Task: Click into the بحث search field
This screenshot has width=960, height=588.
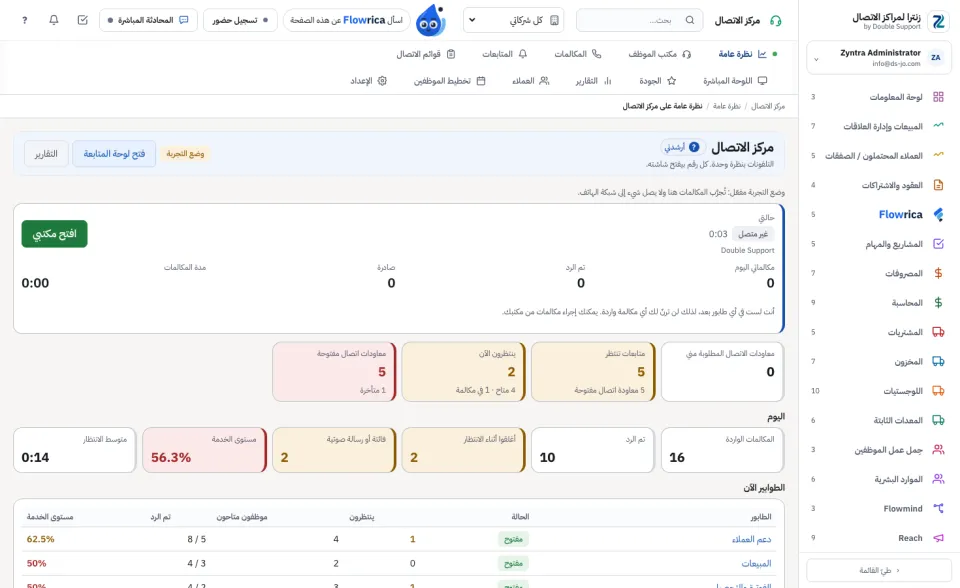Action: click(640, 20)
